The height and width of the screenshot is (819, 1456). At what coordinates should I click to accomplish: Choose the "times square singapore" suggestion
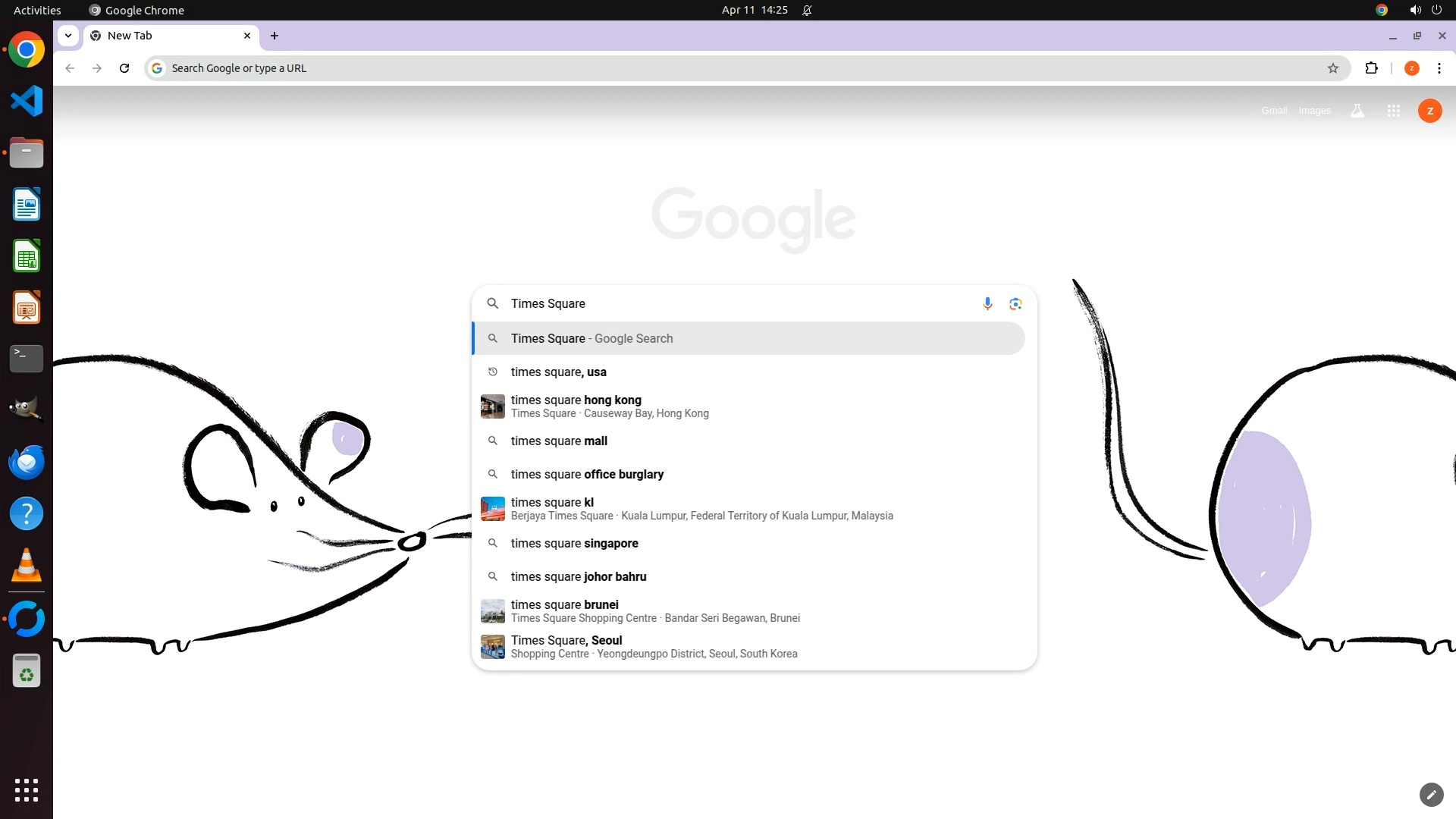[574, 543]
